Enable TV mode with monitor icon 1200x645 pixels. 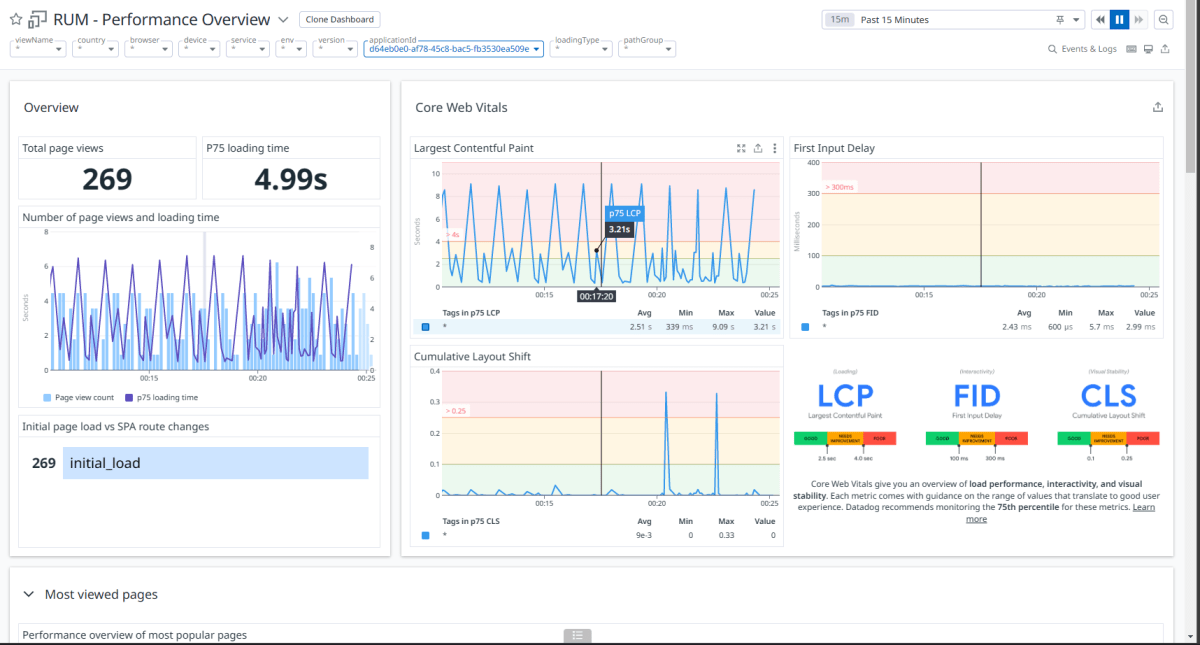point(1148,49)
